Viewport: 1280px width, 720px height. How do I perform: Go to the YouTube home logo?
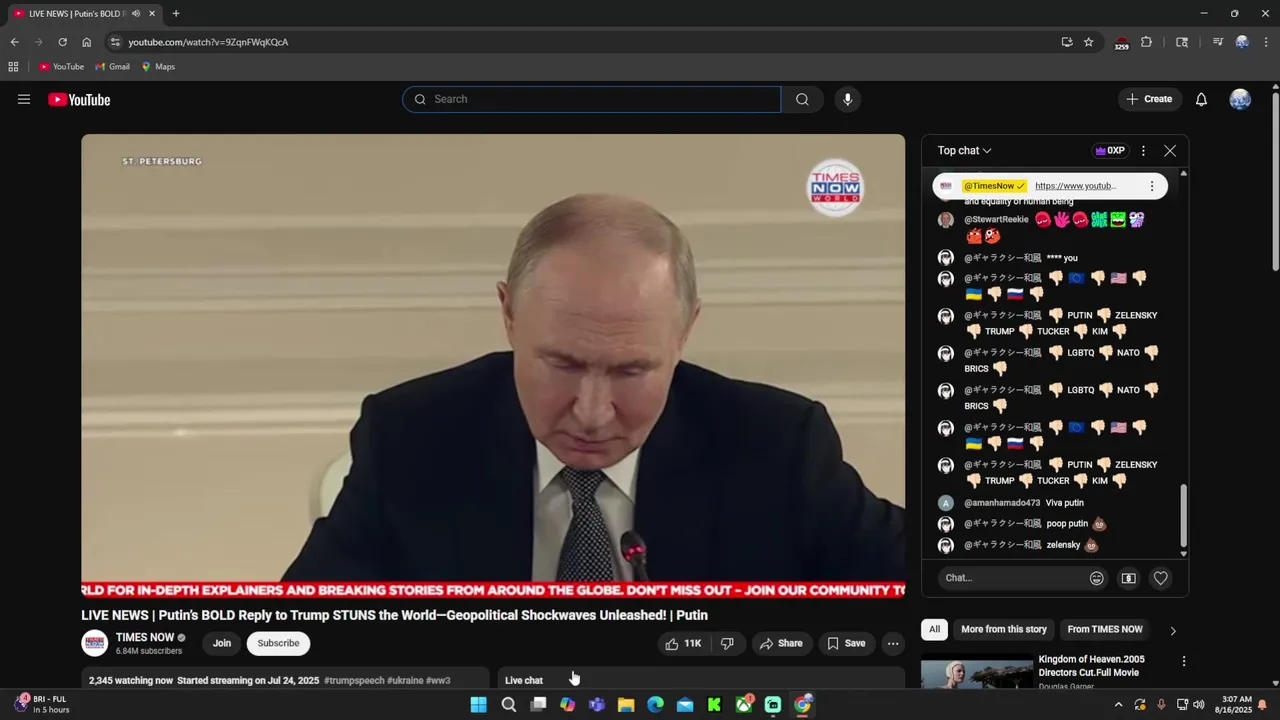pos(79,99)
